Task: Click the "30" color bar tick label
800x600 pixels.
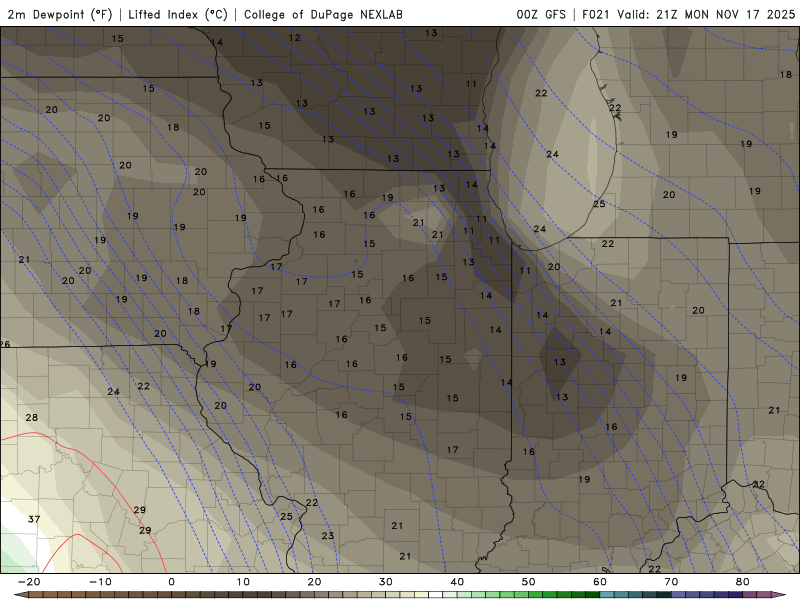Action: (x=386, y=582)
